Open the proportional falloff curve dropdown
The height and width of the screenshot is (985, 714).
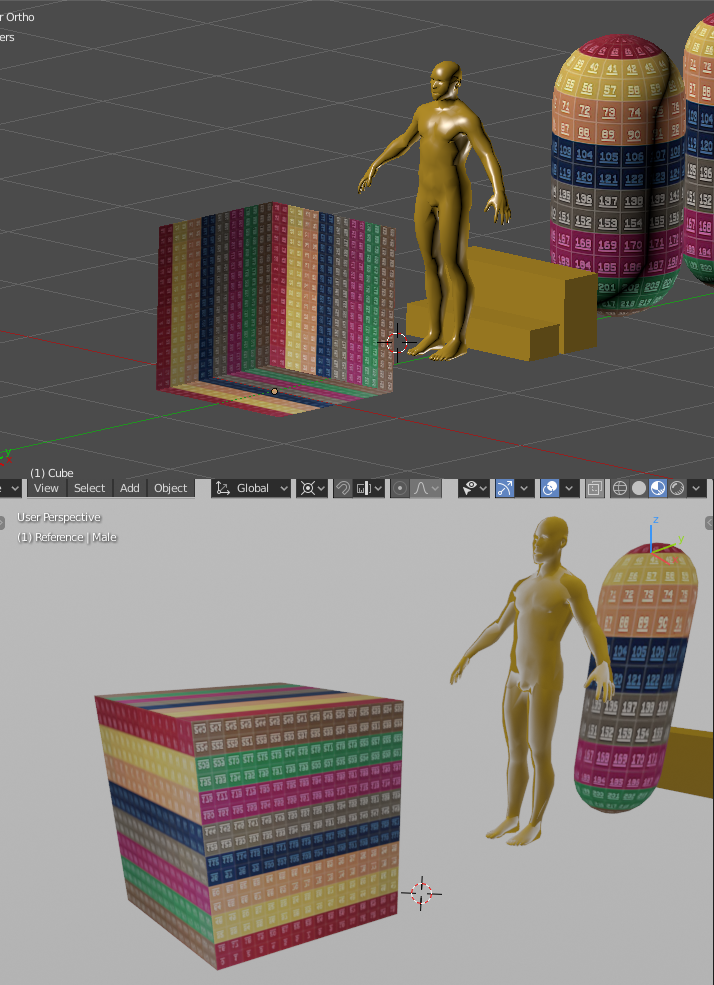click(426, 488)
